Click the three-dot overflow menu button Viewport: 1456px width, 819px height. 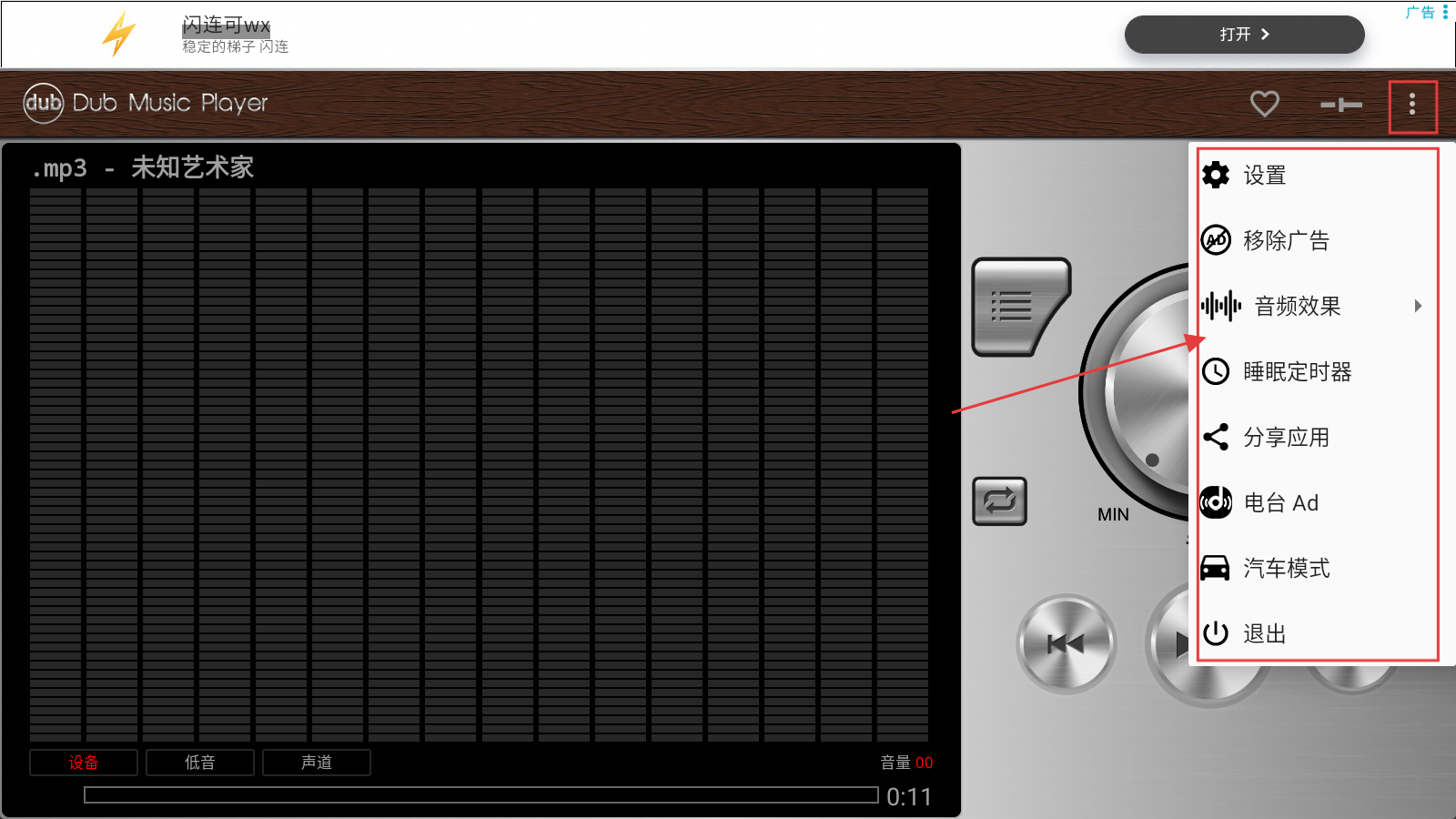(1411, 105)
